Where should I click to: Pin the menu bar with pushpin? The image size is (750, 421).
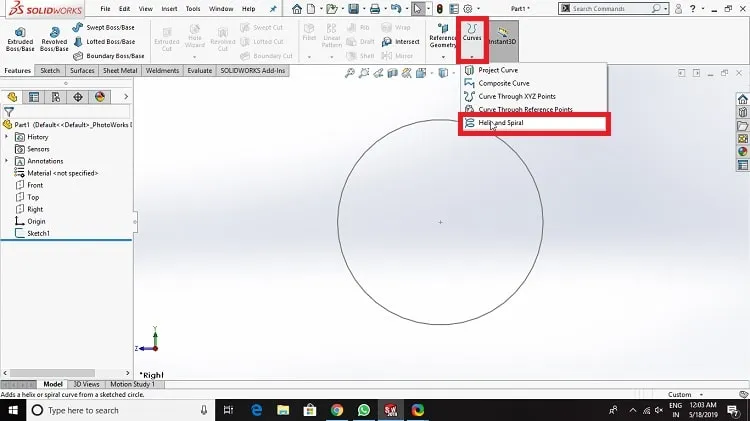coord(273,9)
